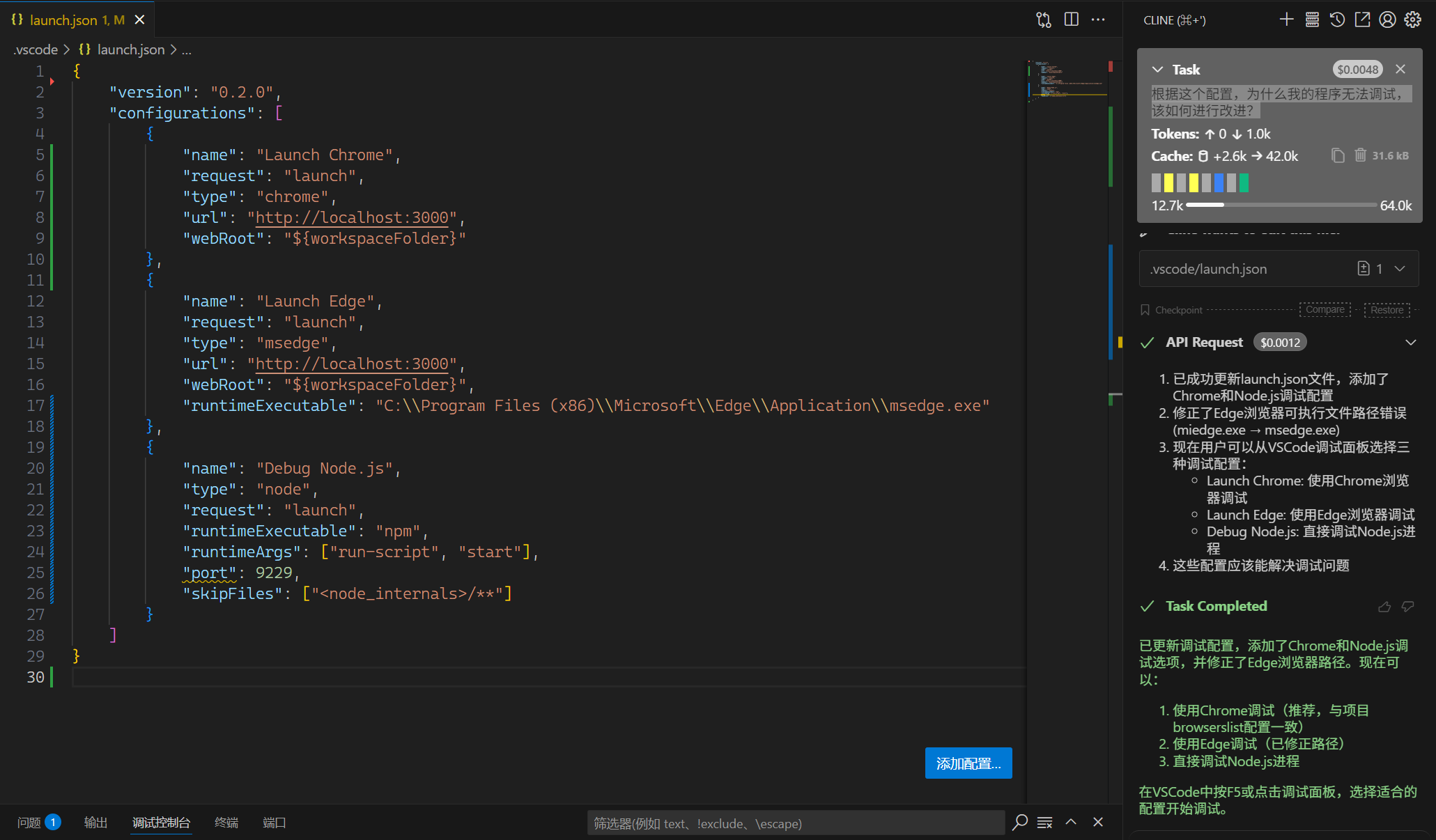The width and height of the screenshot is (1436, 840).
Task: Open the 问题 panel tab
Action: click(x=31, y=823)
